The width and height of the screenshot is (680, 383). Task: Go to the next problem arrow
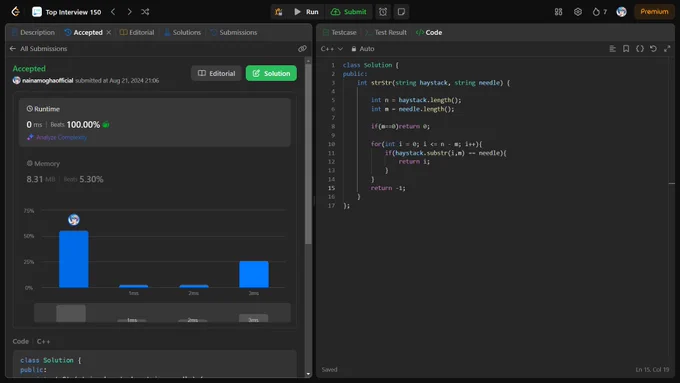[129, 12]
